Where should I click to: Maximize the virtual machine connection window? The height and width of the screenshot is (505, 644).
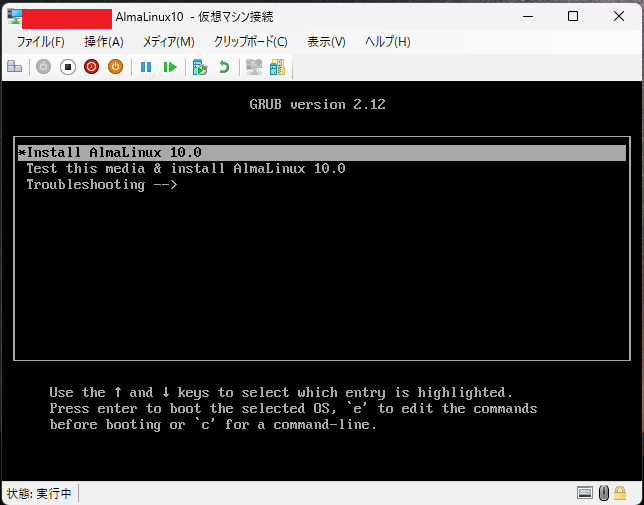[x=573, y=16]
